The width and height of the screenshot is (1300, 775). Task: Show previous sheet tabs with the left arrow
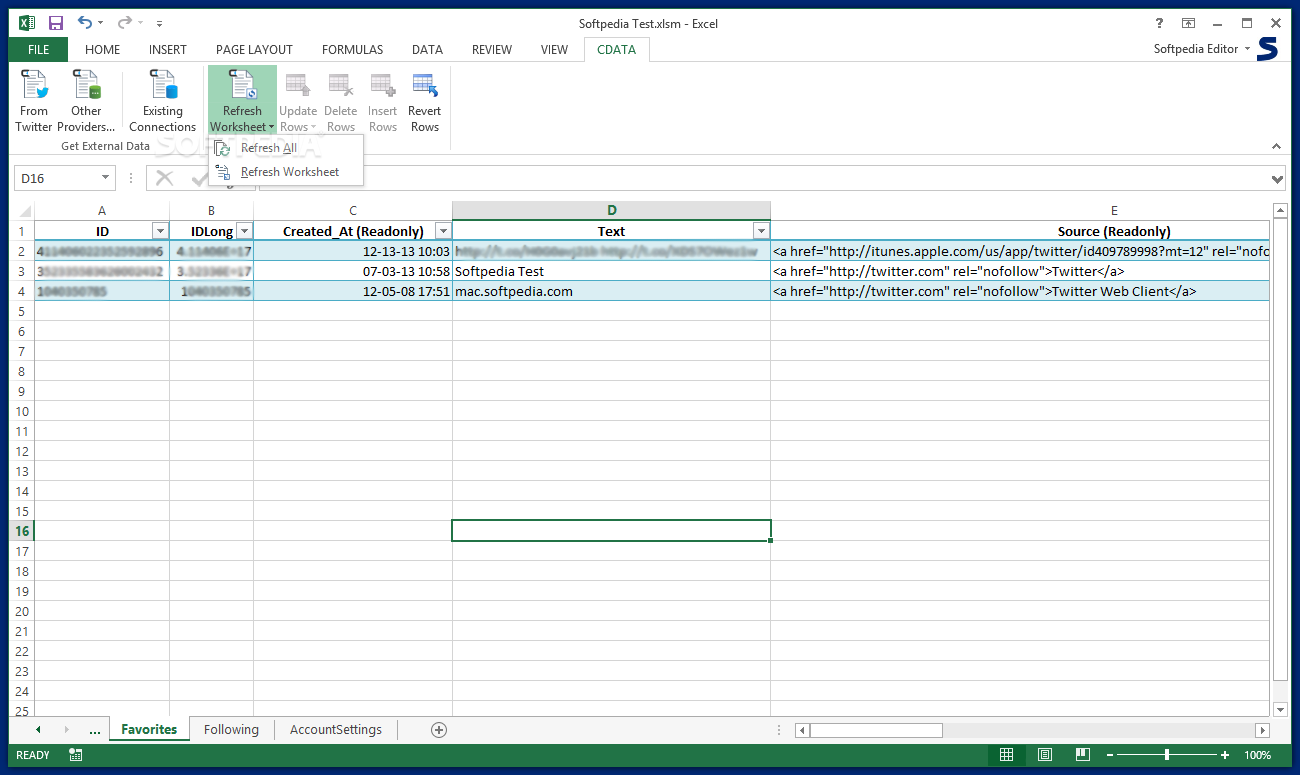(x=38, y=730)
